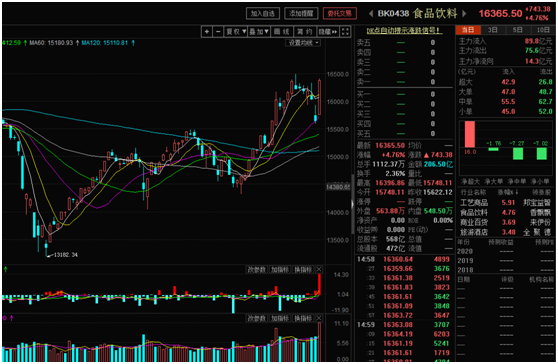Switch to the 10日 capital flow tab
558x364 pixels.
[543, 30]
